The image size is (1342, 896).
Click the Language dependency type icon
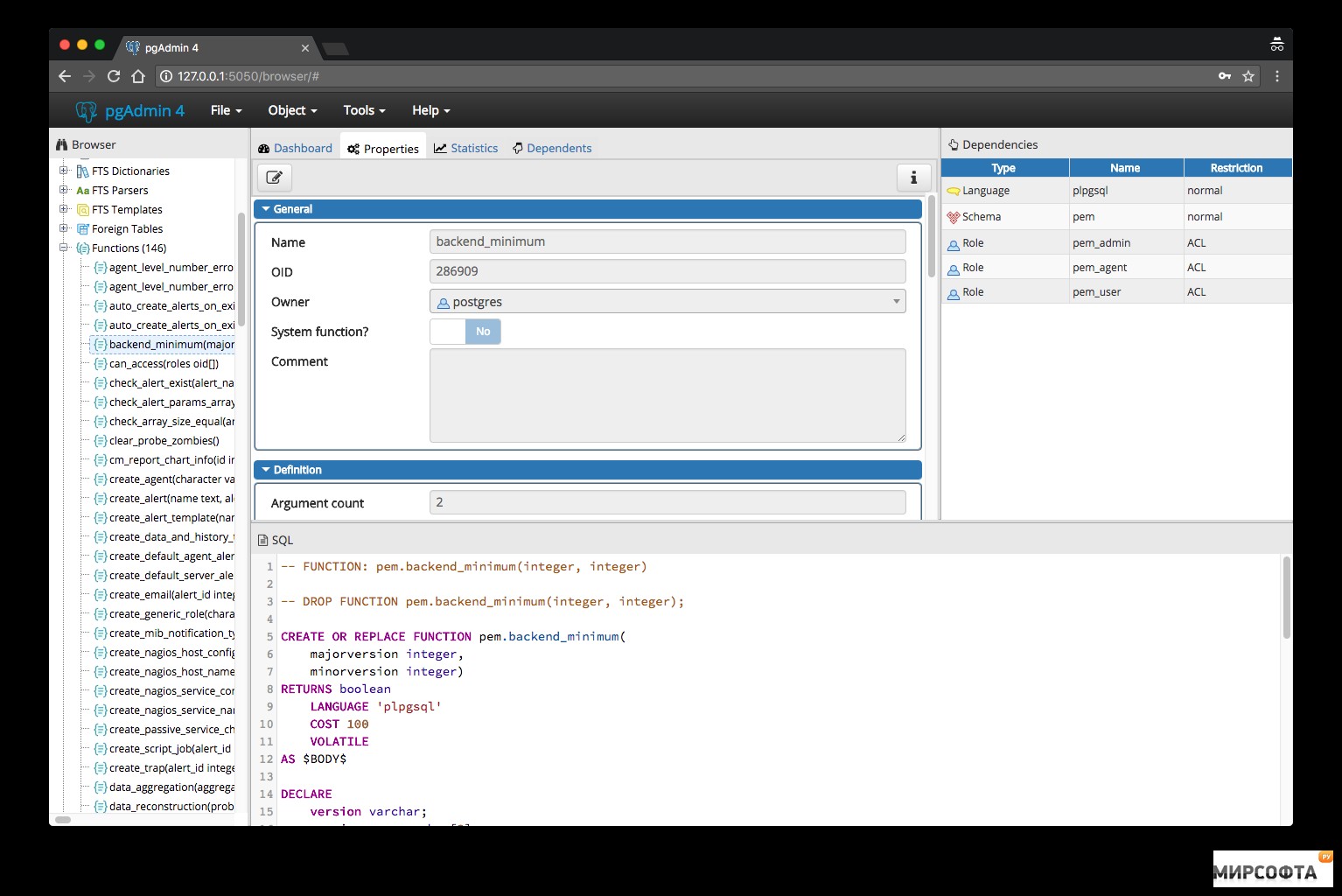point(954,191)
